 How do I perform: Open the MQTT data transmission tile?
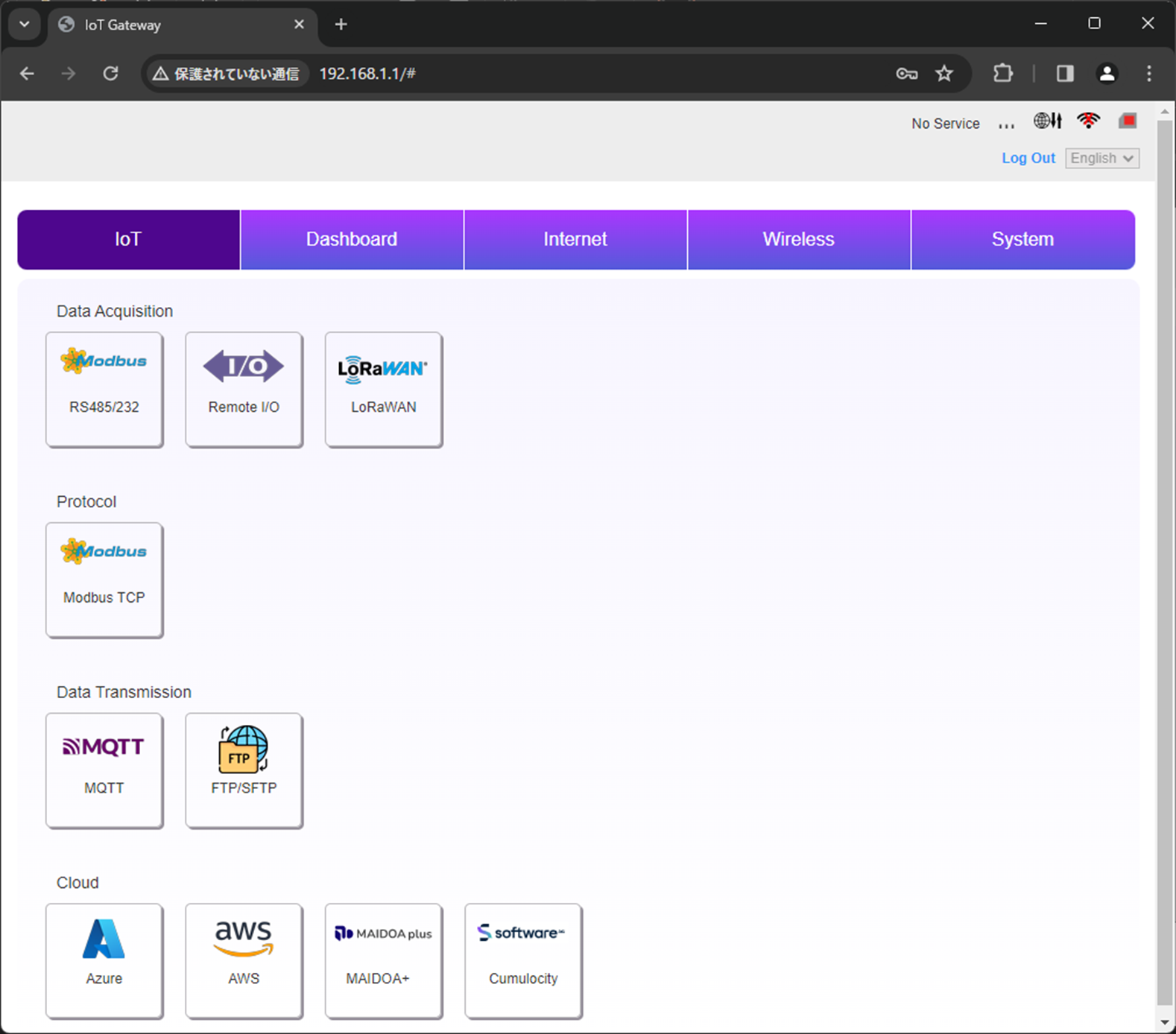pyautogui.click(x=104, y=770)
